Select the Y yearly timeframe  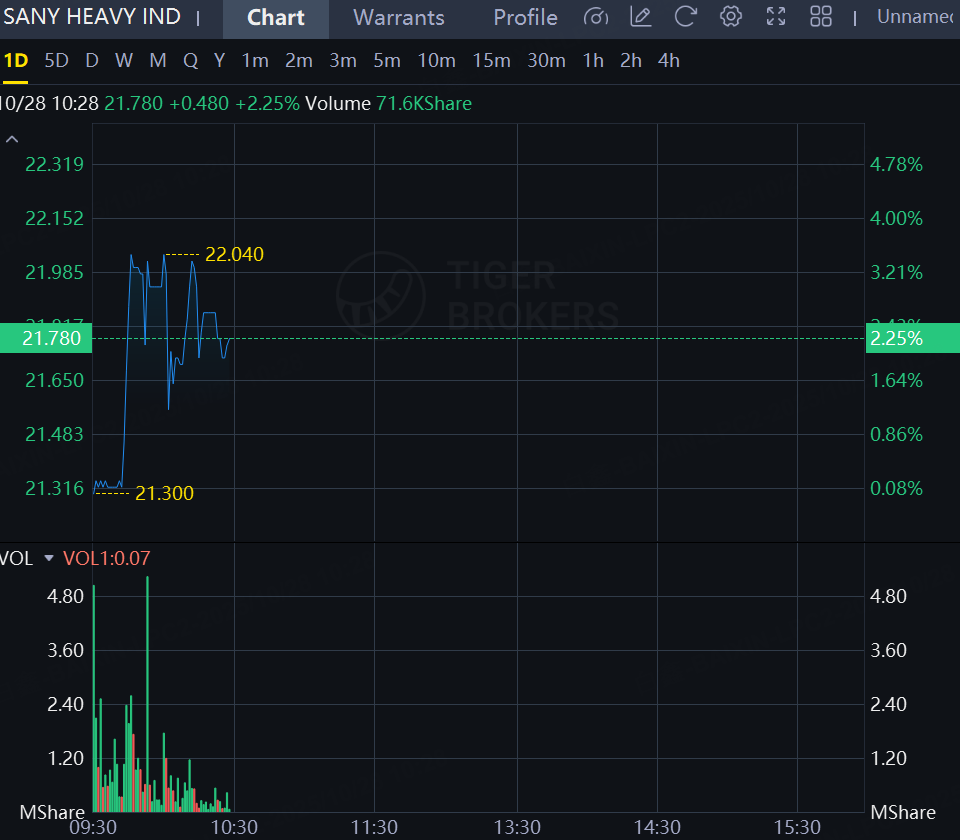point(219,61)
